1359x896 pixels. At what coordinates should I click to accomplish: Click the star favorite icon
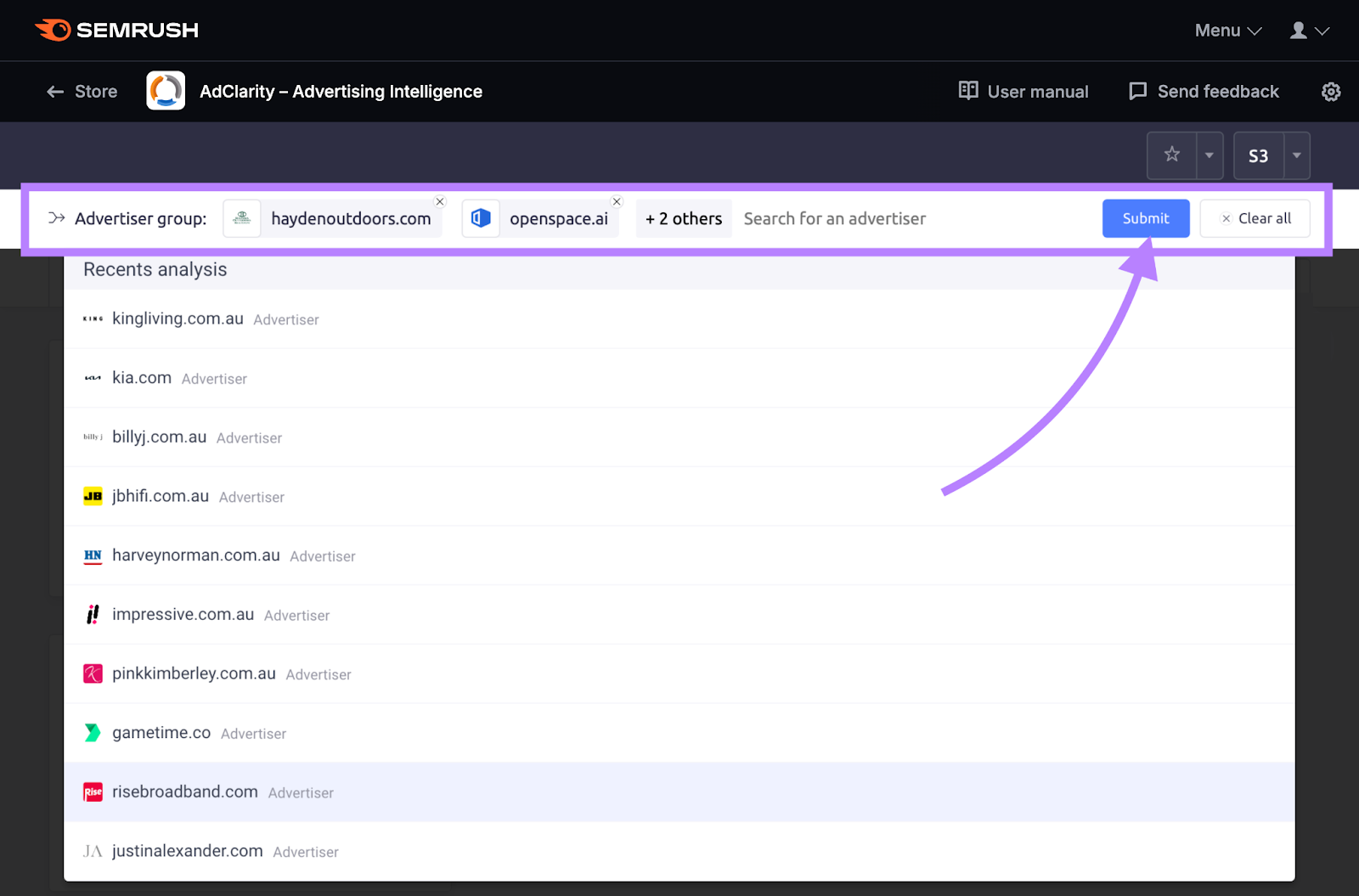[x=1172, y=155]
